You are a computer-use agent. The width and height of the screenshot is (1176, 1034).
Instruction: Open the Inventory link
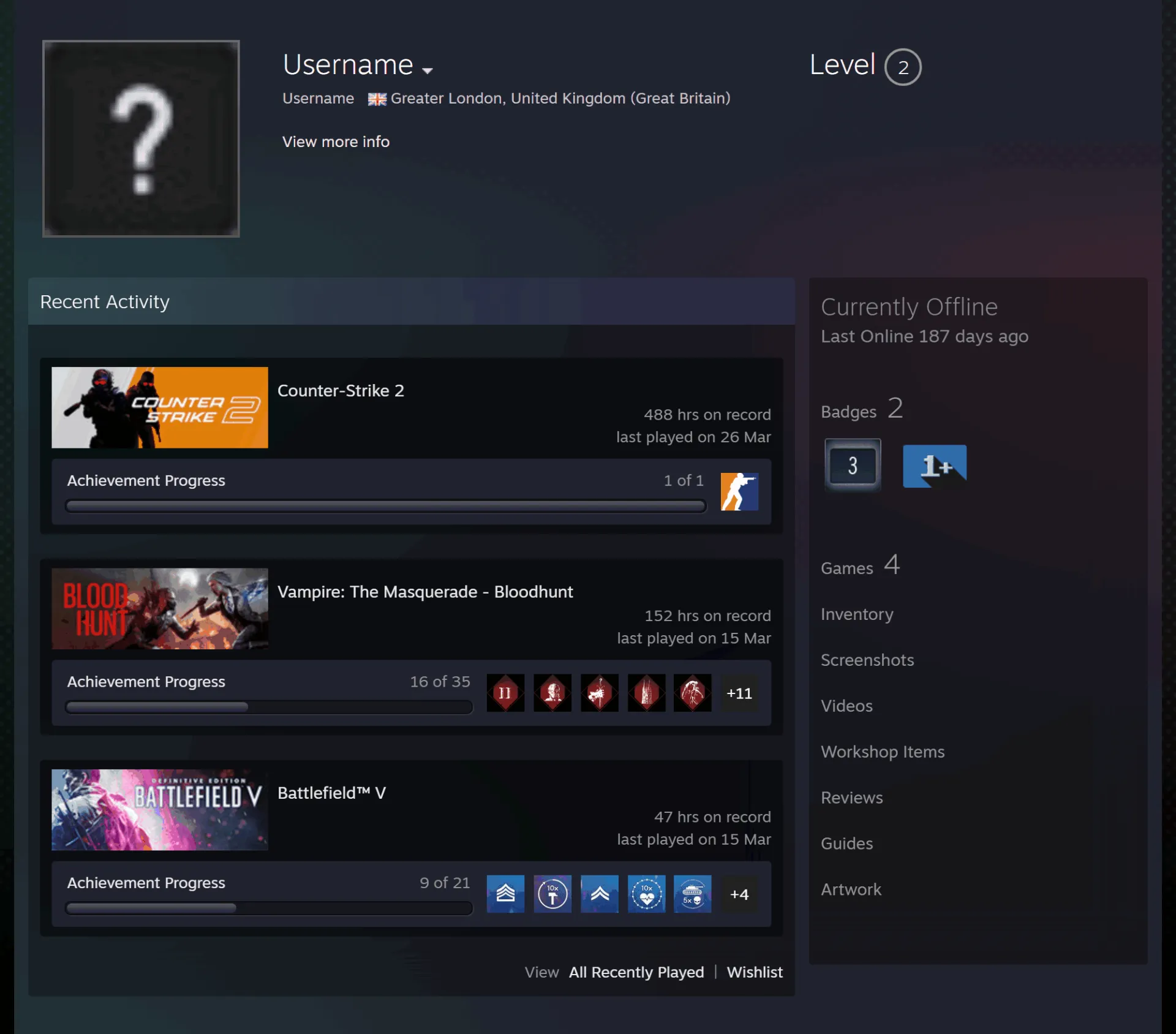[857, 614]
